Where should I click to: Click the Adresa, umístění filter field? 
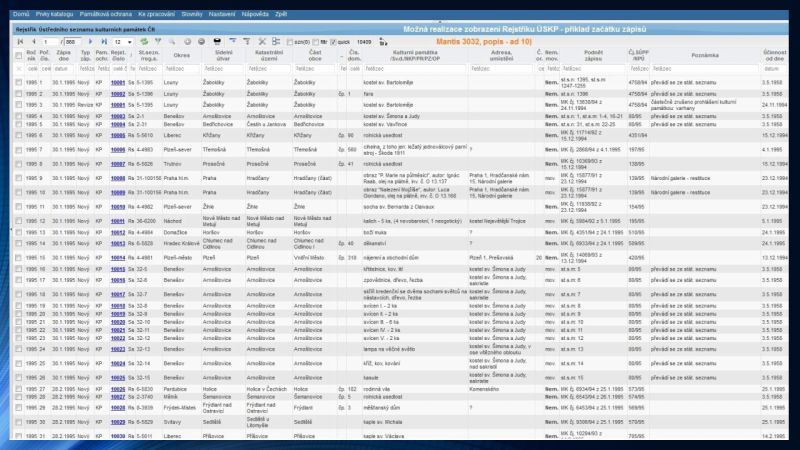point(501,68)
